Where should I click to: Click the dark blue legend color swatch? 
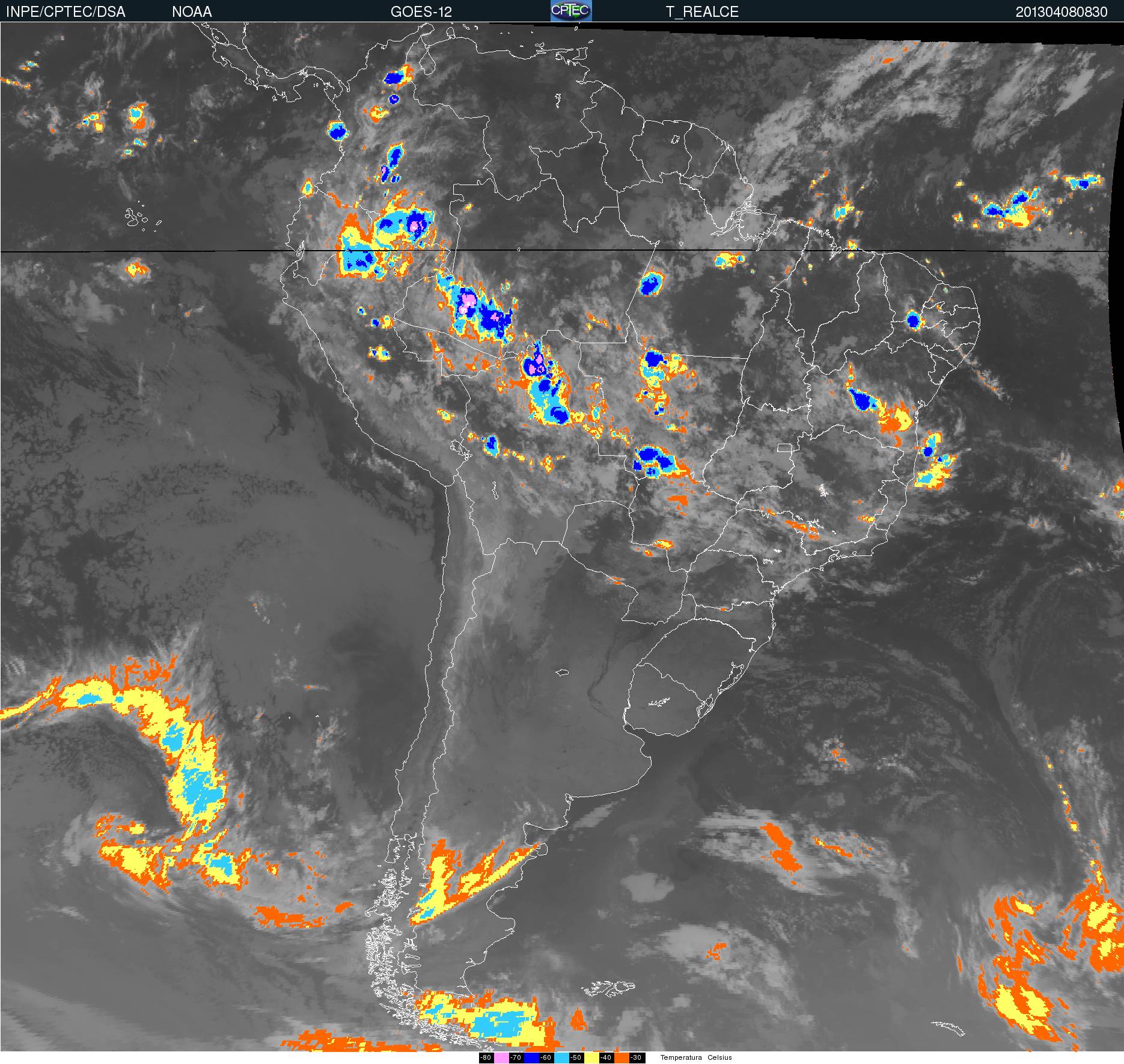pos(531,1058)
